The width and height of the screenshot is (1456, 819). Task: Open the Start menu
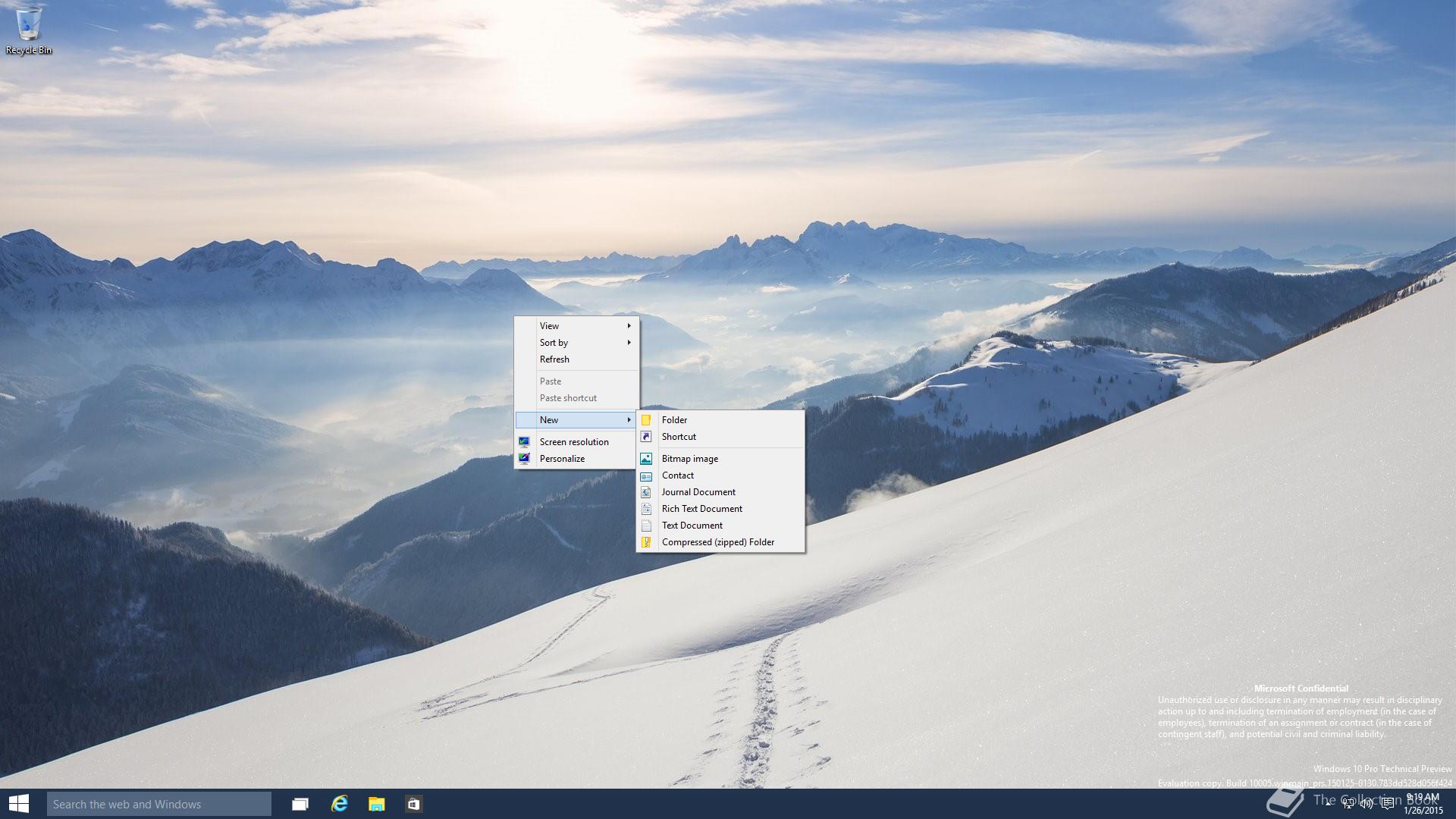point(19,804)
